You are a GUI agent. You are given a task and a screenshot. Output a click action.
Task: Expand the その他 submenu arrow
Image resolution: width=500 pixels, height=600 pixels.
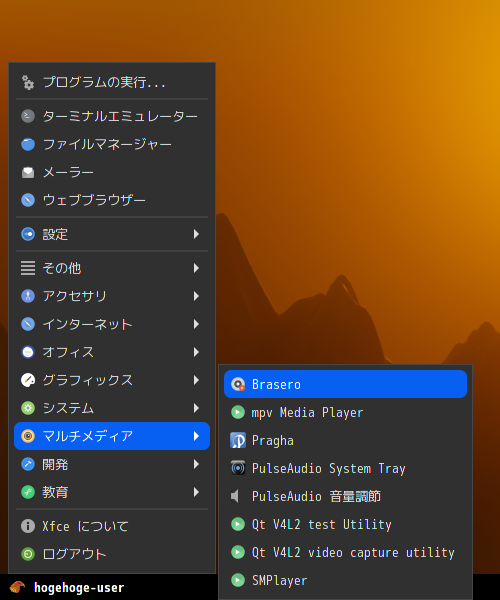pyautogui.click(x=196, y=268)
